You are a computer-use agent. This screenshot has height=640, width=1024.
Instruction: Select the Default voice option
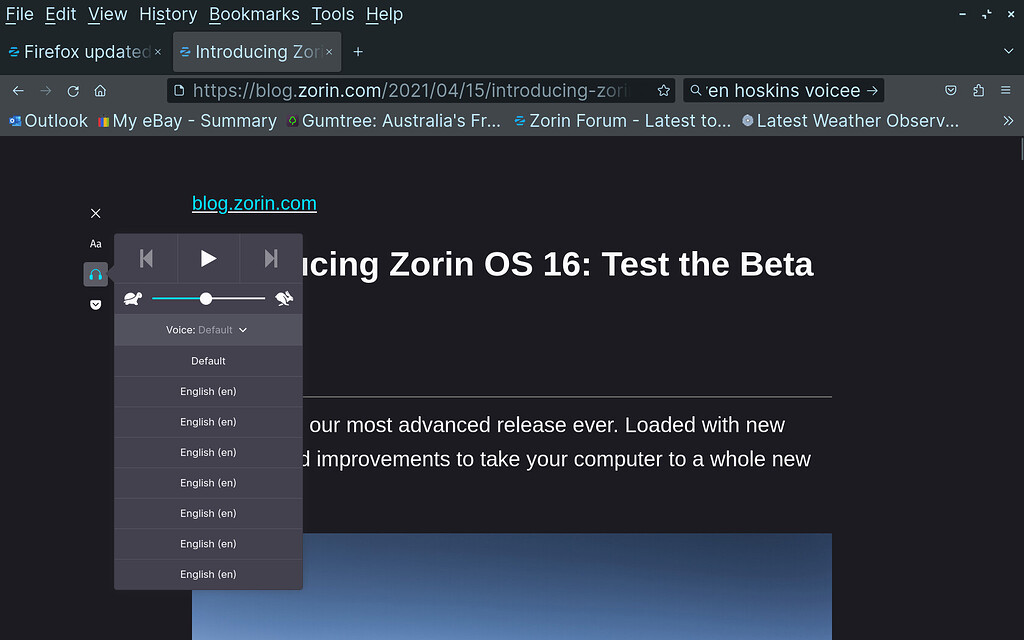tap(208, 361)
